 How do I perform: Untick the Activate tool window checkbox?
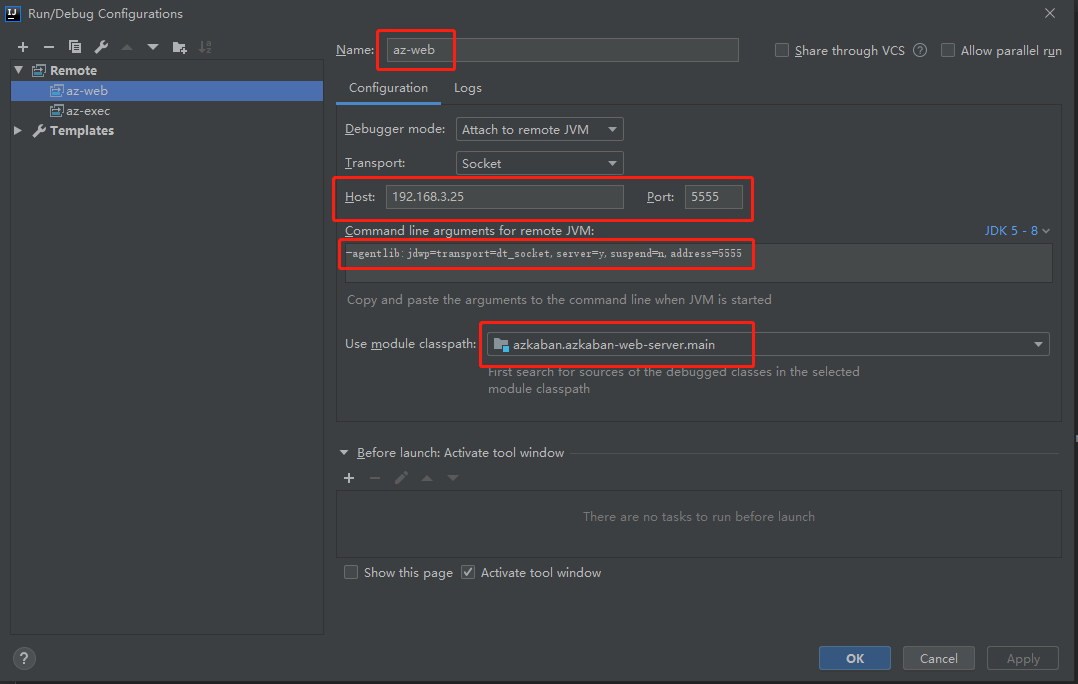[468, 572]
